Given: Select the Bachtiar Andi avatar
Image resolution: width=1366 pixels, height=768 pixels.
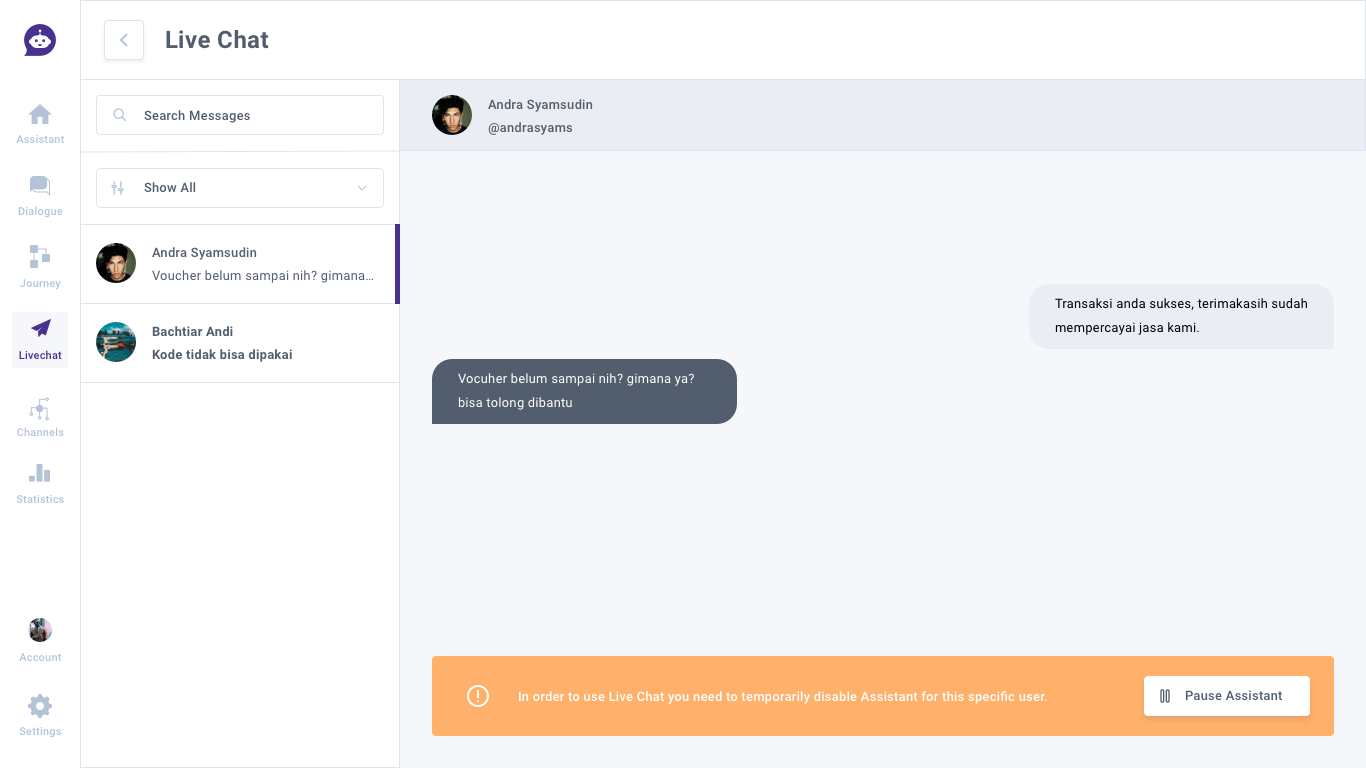Looking at the screenshot, I should [116, 342].
